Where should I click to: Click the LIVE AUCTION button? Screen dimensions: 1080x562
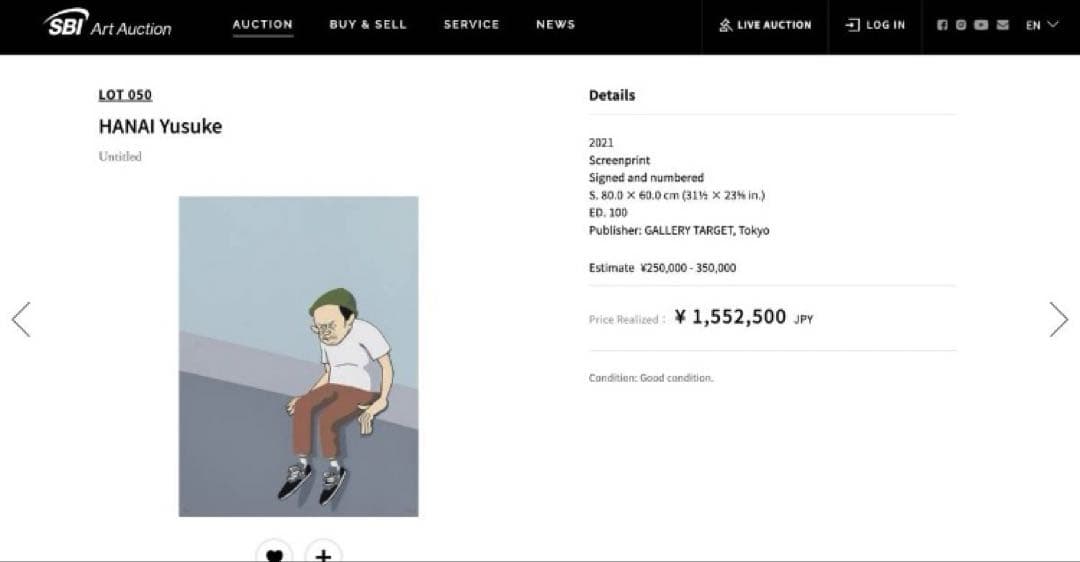(x=766, y=25)
